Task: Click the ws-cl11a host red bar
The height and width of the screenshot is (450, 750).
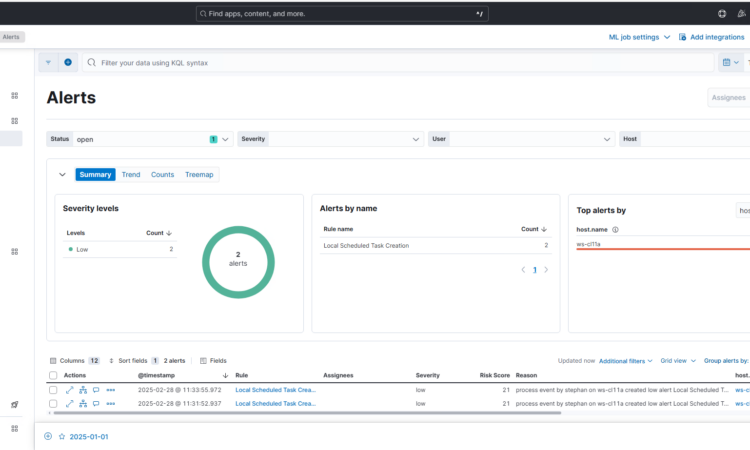Action: click(x=663, y=249)
